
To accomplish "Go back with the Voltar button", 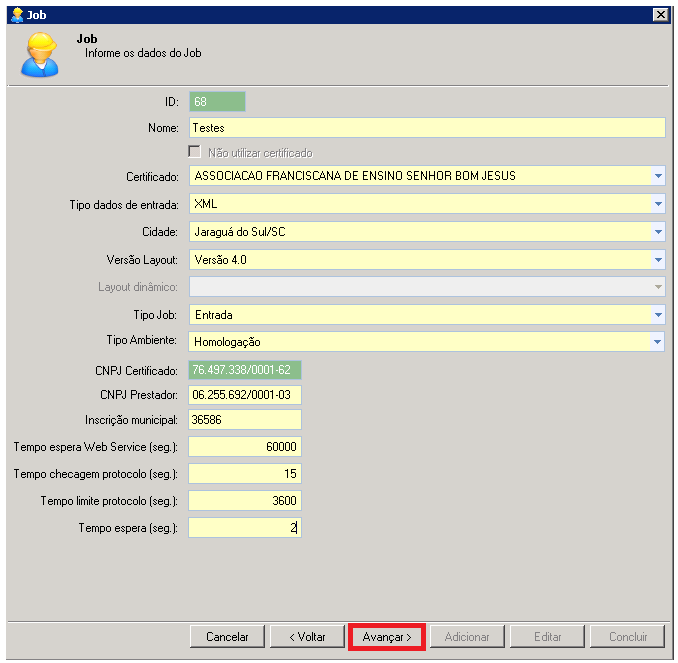I will (307, 637).
